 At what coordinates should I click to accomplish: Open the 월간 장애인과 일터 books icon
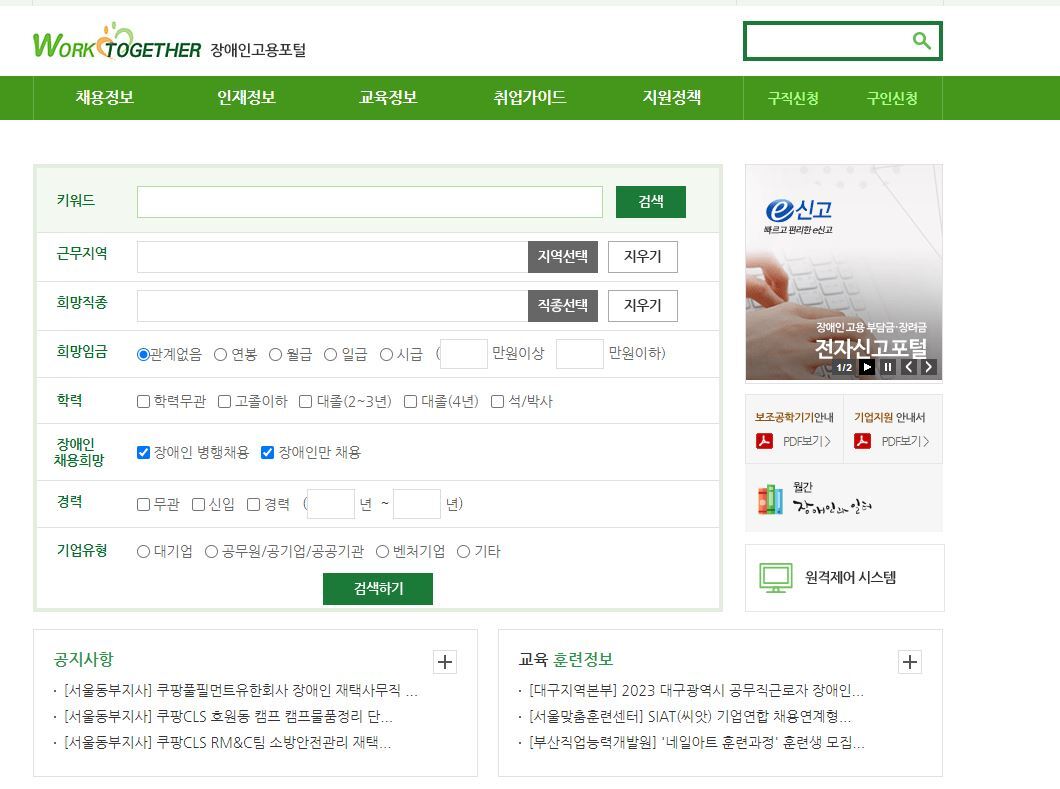click(770, 500)
